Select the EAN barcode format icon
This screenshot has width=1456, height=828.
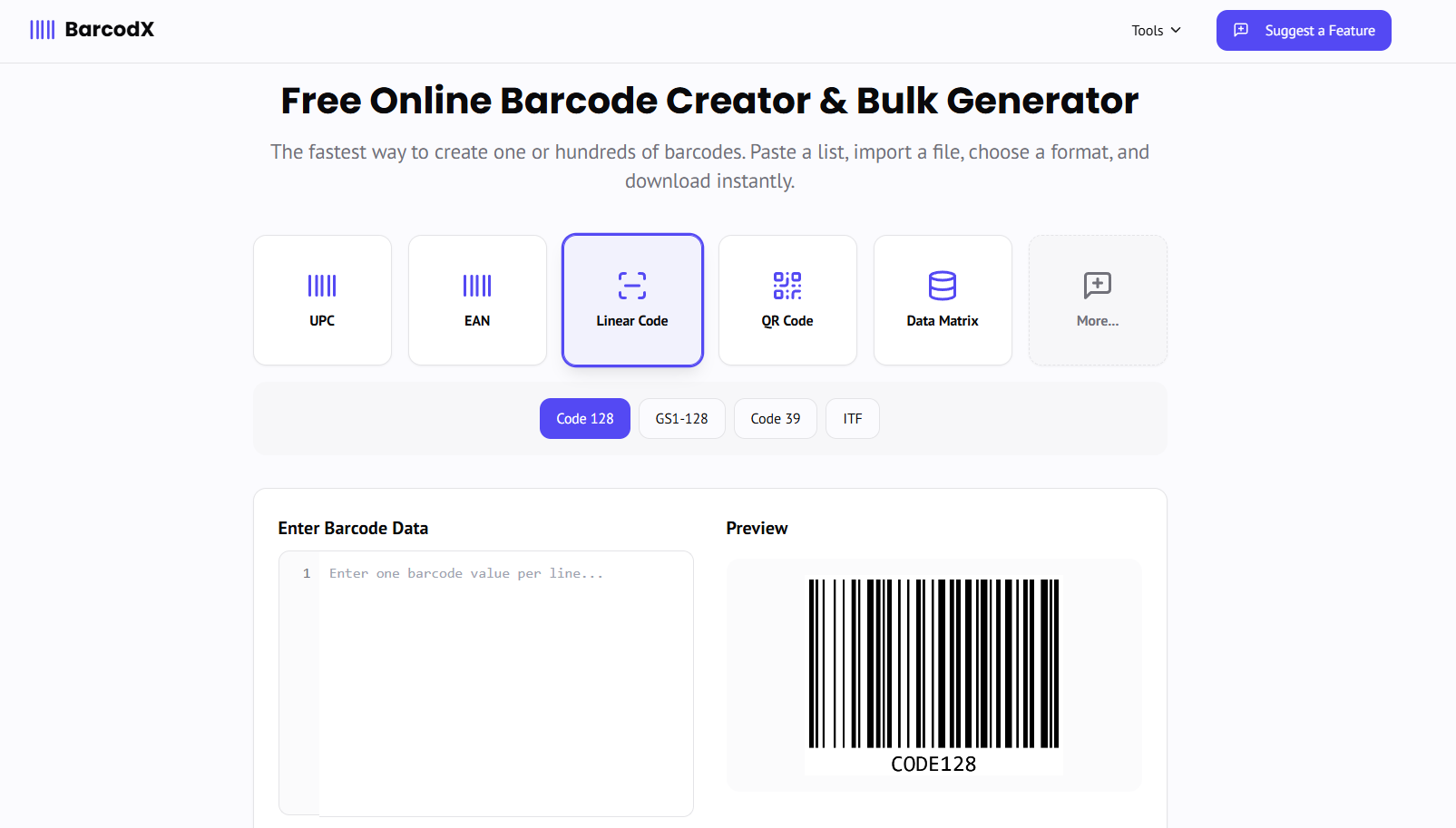(x=477, y=286)
